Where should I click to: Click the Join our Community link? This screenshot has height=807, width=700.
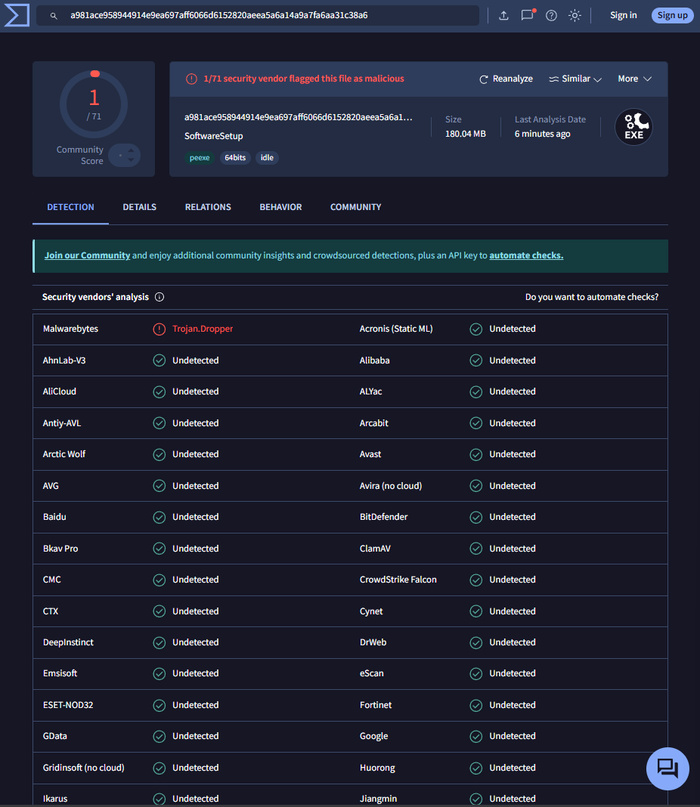click(x=87, y=256)
